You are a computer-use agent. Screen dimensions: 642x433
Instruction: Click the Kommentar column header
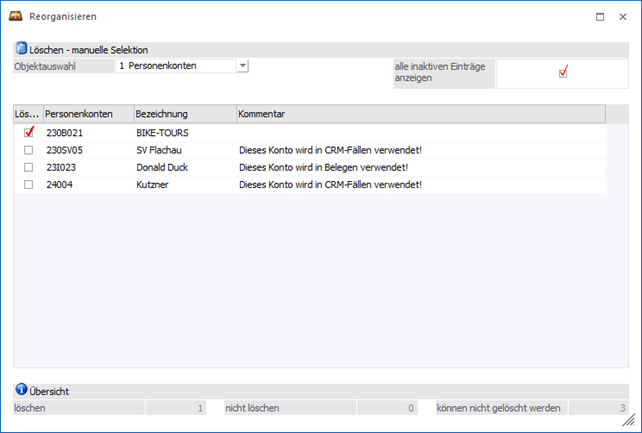pyautogui.click(x=420, y=114)
